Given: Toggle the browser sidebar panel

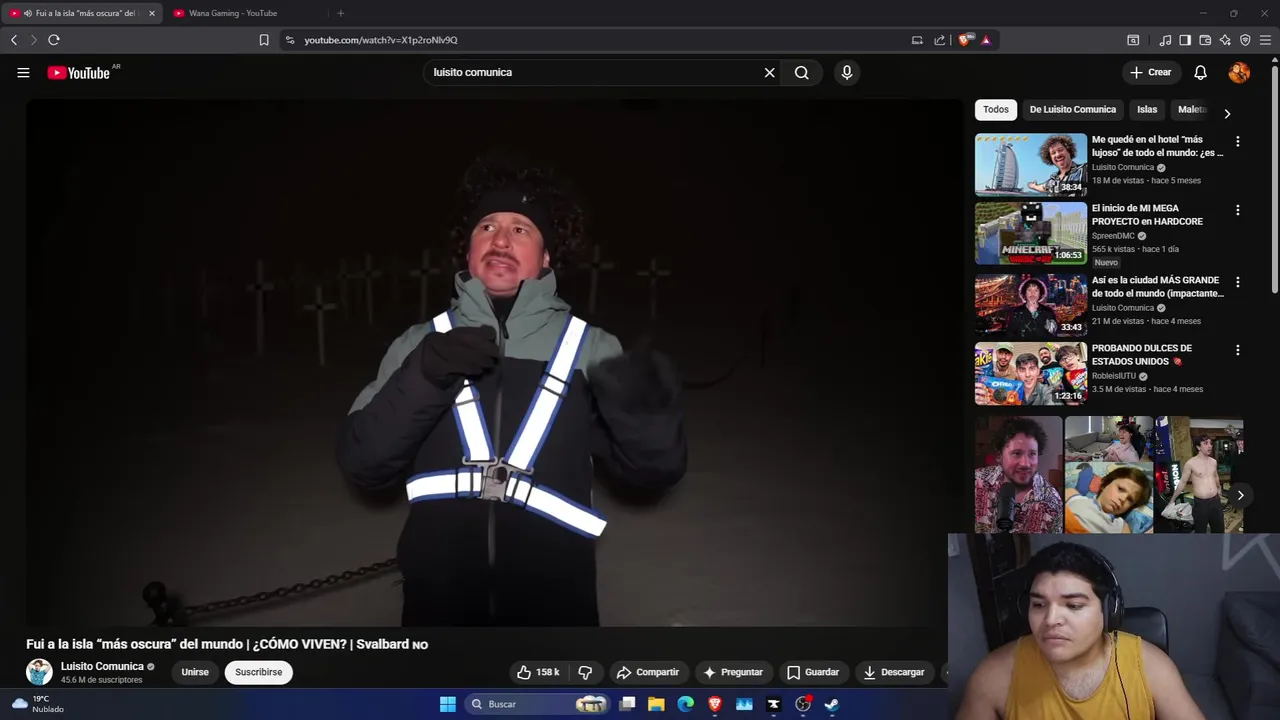Looking at the screenshot, I should pyautogui.click(x=1185, y=40).
